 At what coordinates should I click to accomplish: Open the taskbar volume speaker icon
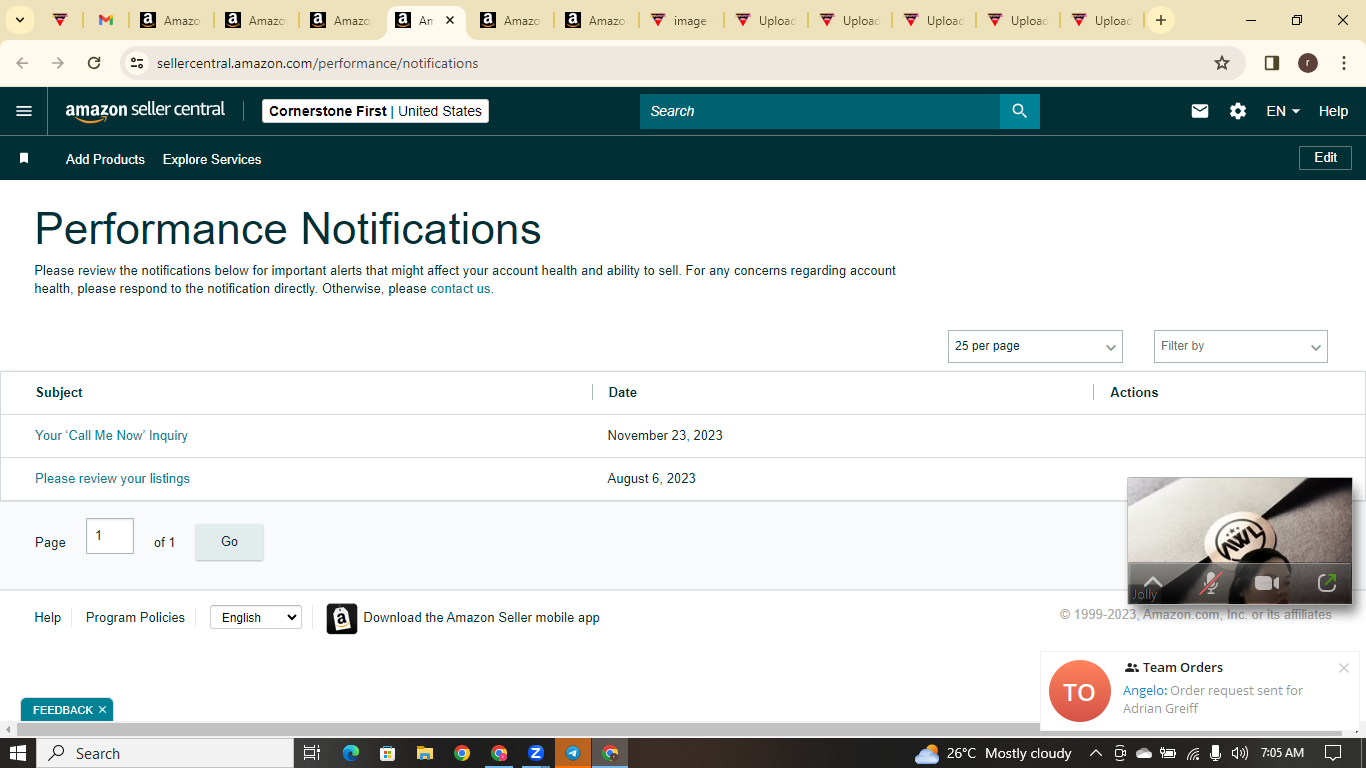point(1240,753)
